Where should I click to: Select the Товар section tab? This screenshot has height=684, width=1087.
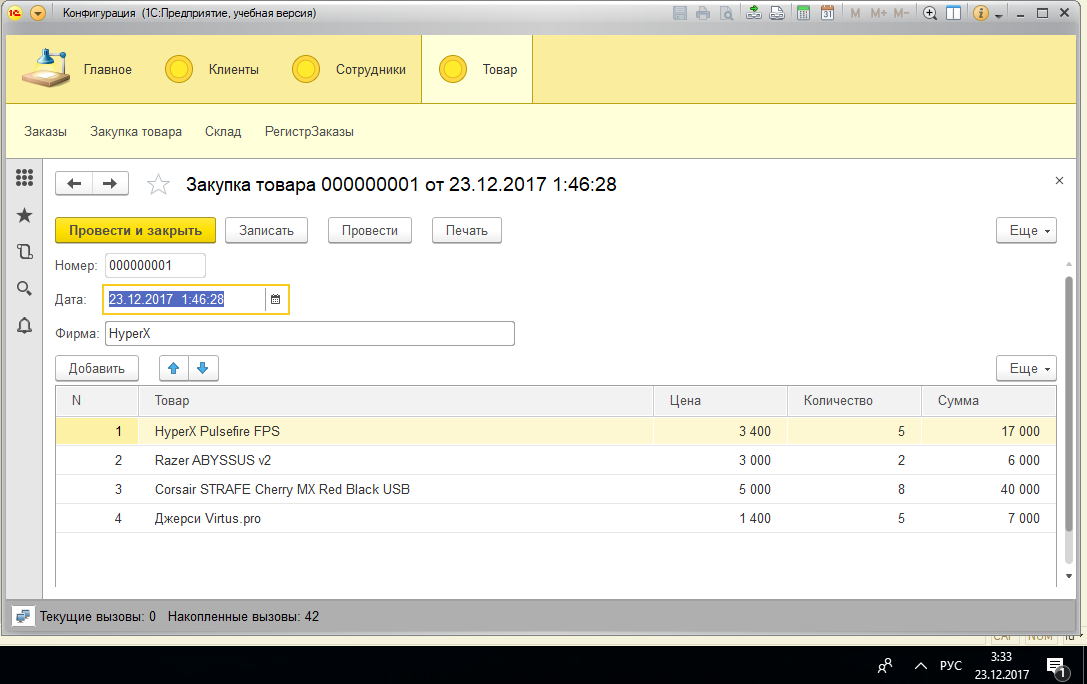(477, 69)
